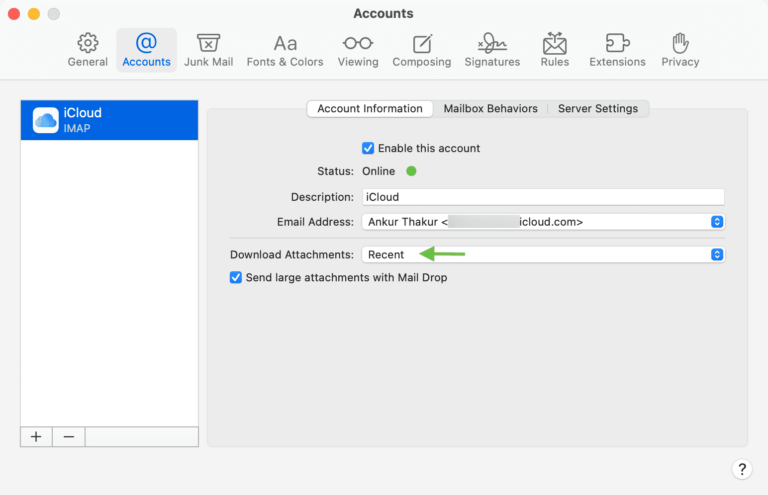The width and height of the screenshot is (768, 495).
Task: Open the Signatures preferences pane
Action: (x=492, y=50)
